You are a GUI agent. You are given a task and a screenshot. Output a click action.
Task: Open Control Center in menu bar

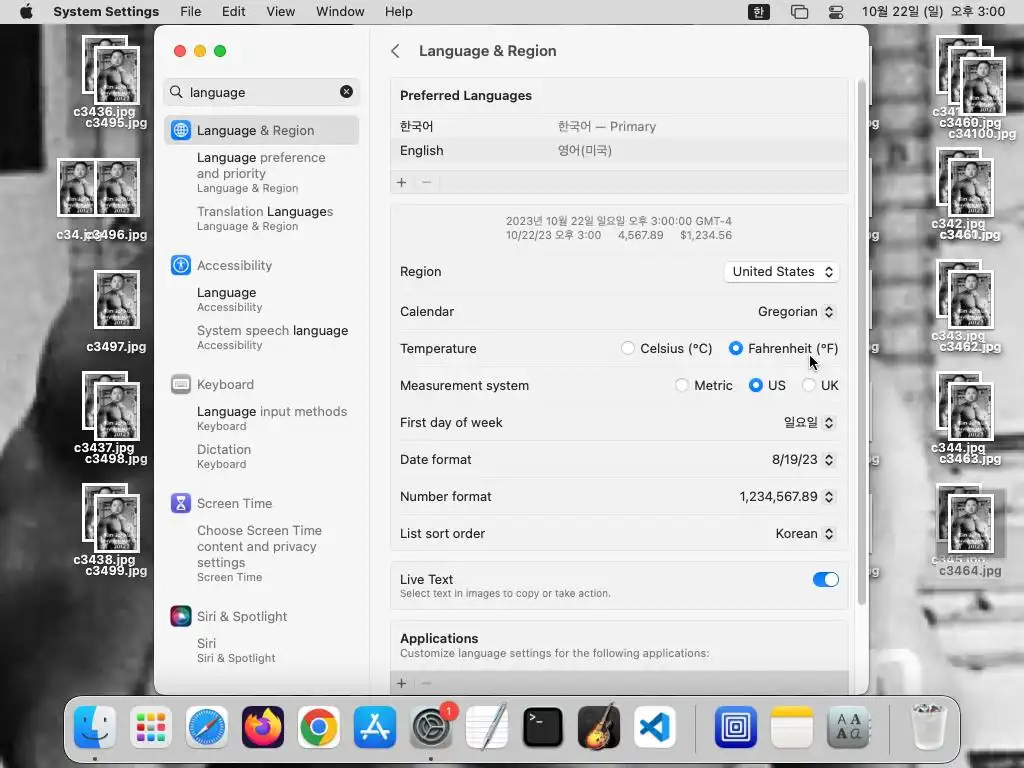click(836, 12)
